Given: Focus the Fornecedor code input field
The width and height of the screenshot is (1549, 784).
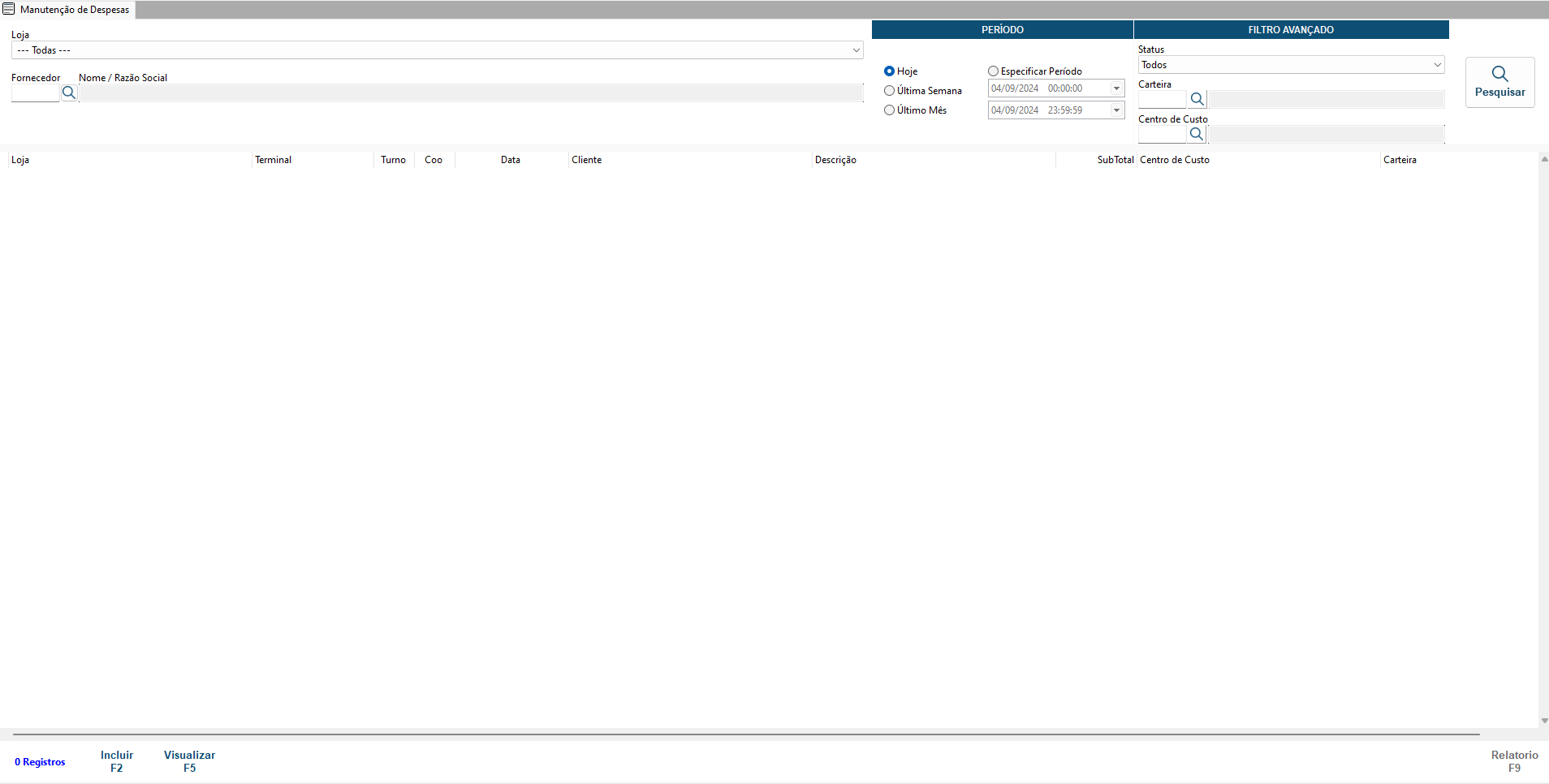Looking at the screenshot, I should (x=36, y=93).
